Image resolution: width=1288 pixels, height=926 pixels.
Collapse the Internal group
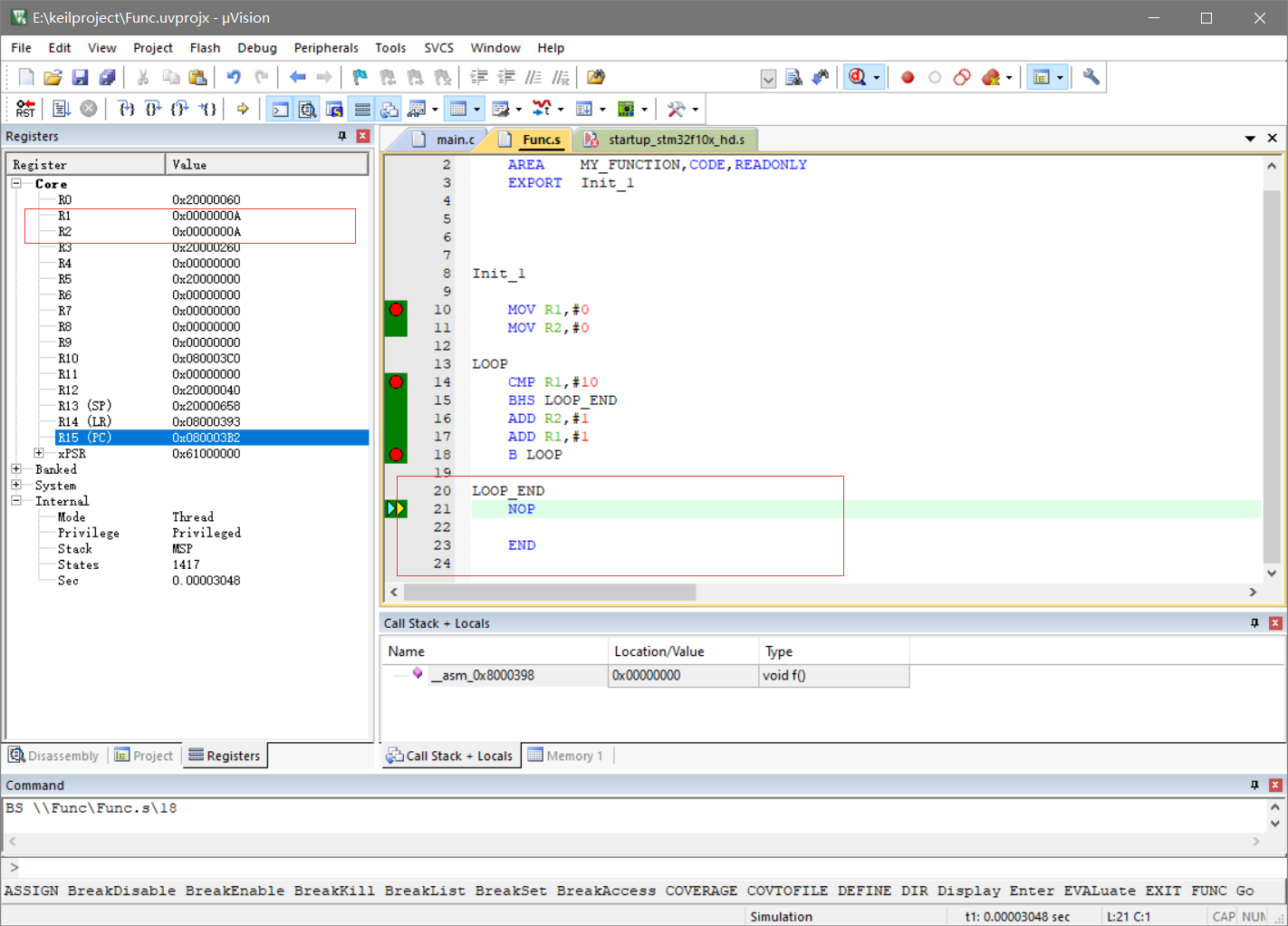click(16, 501)
